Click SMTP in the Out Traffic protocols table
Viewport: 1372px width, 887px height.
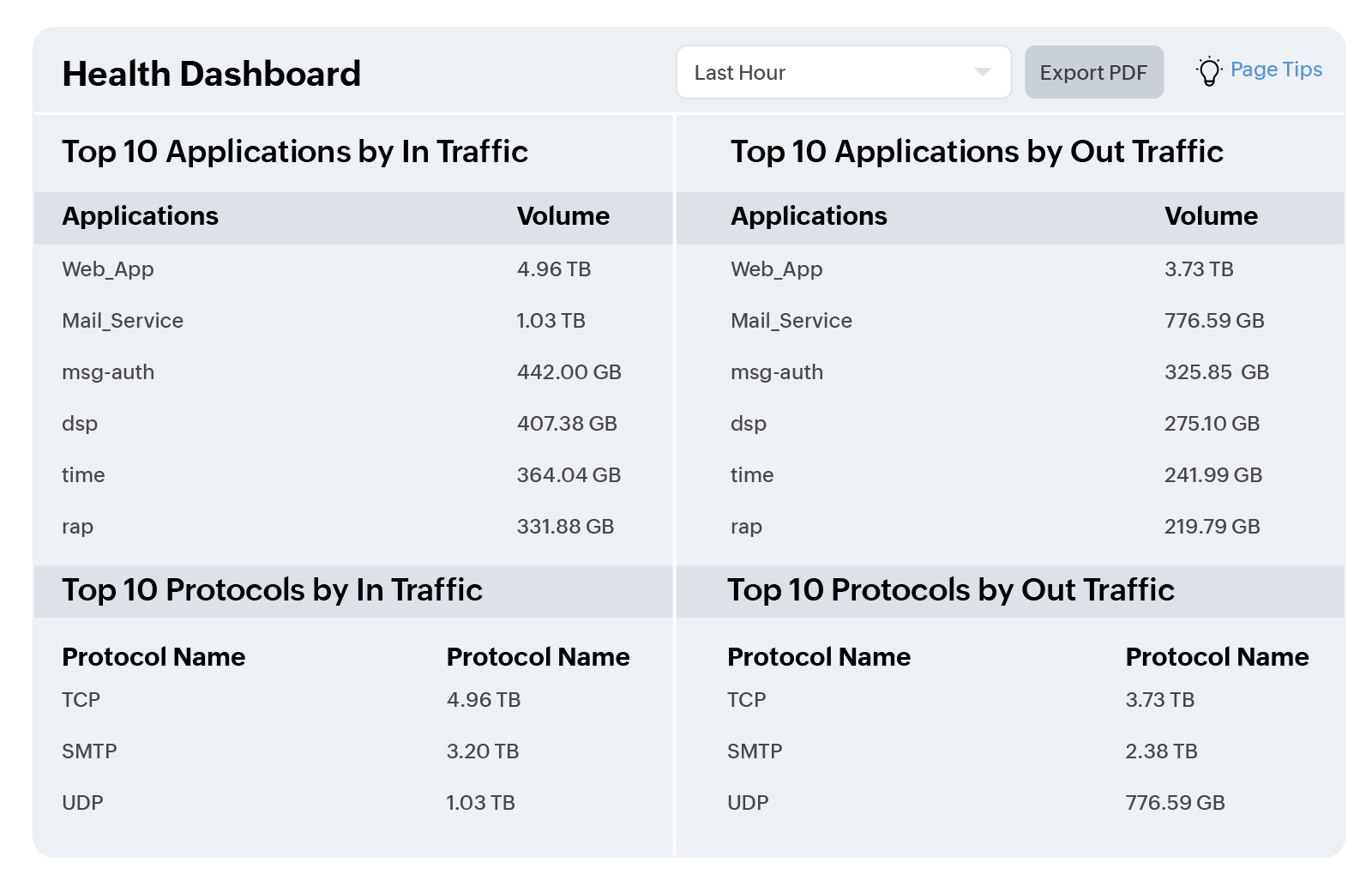point(755,751)
